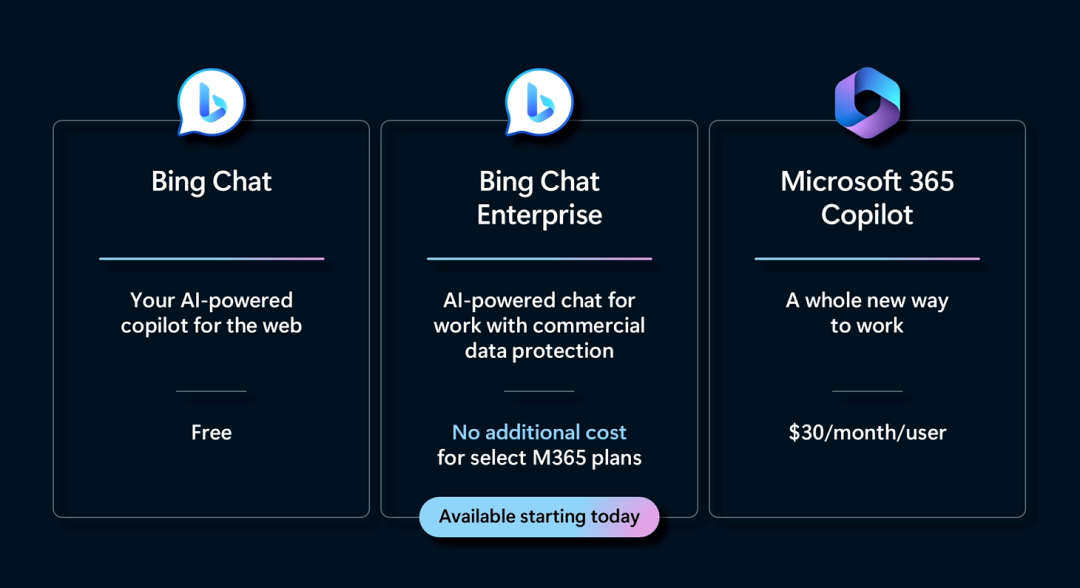Click gradient divider under Microsoft 365 Copilot
The width and height of the screenshot is (1080, 588).
coord(867,259)
